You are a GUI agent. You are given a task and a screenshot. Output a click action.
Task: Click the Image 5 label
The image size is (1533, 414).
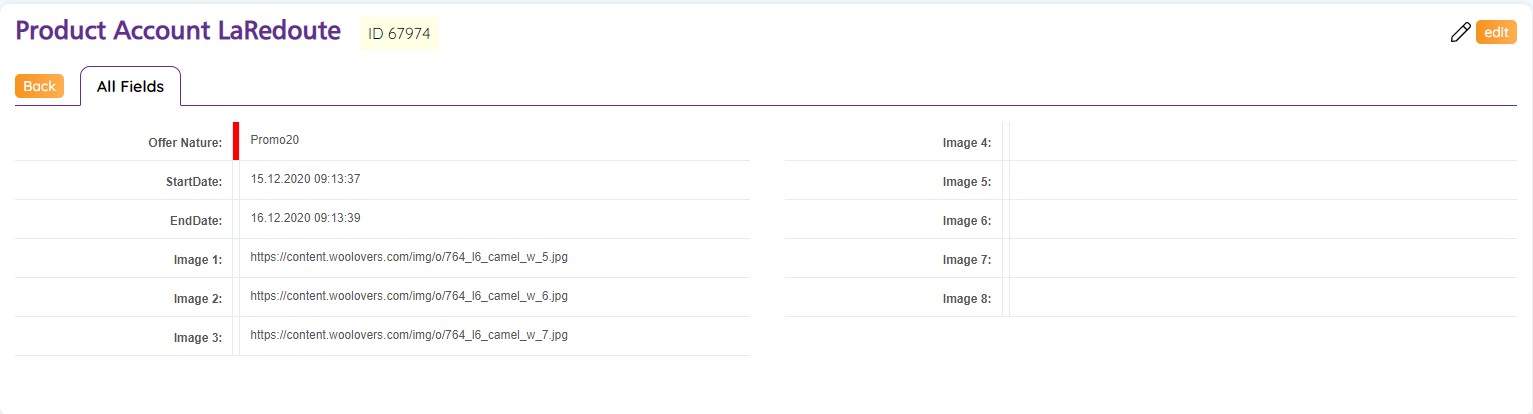click(x=967, y=182)
